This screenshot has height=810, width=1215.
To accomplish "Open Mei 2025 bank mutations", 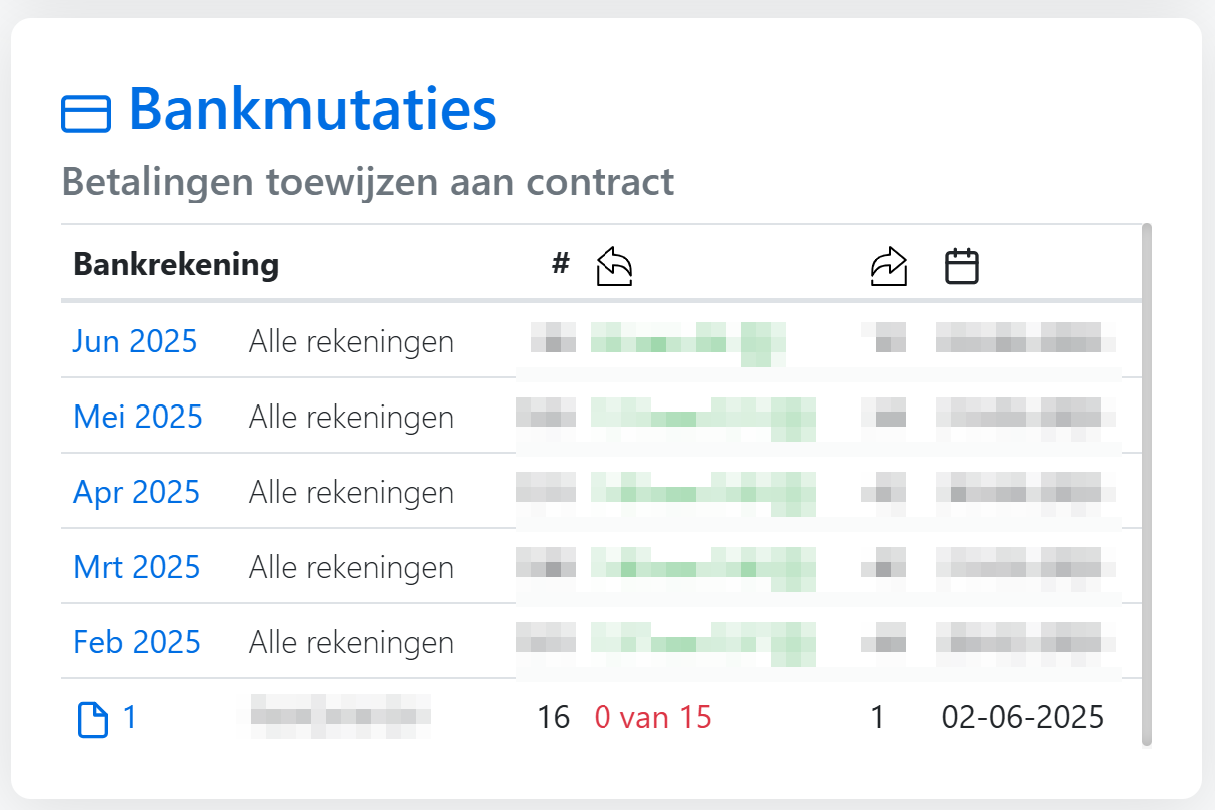I will pyautogui.click(x=138, y=416).
